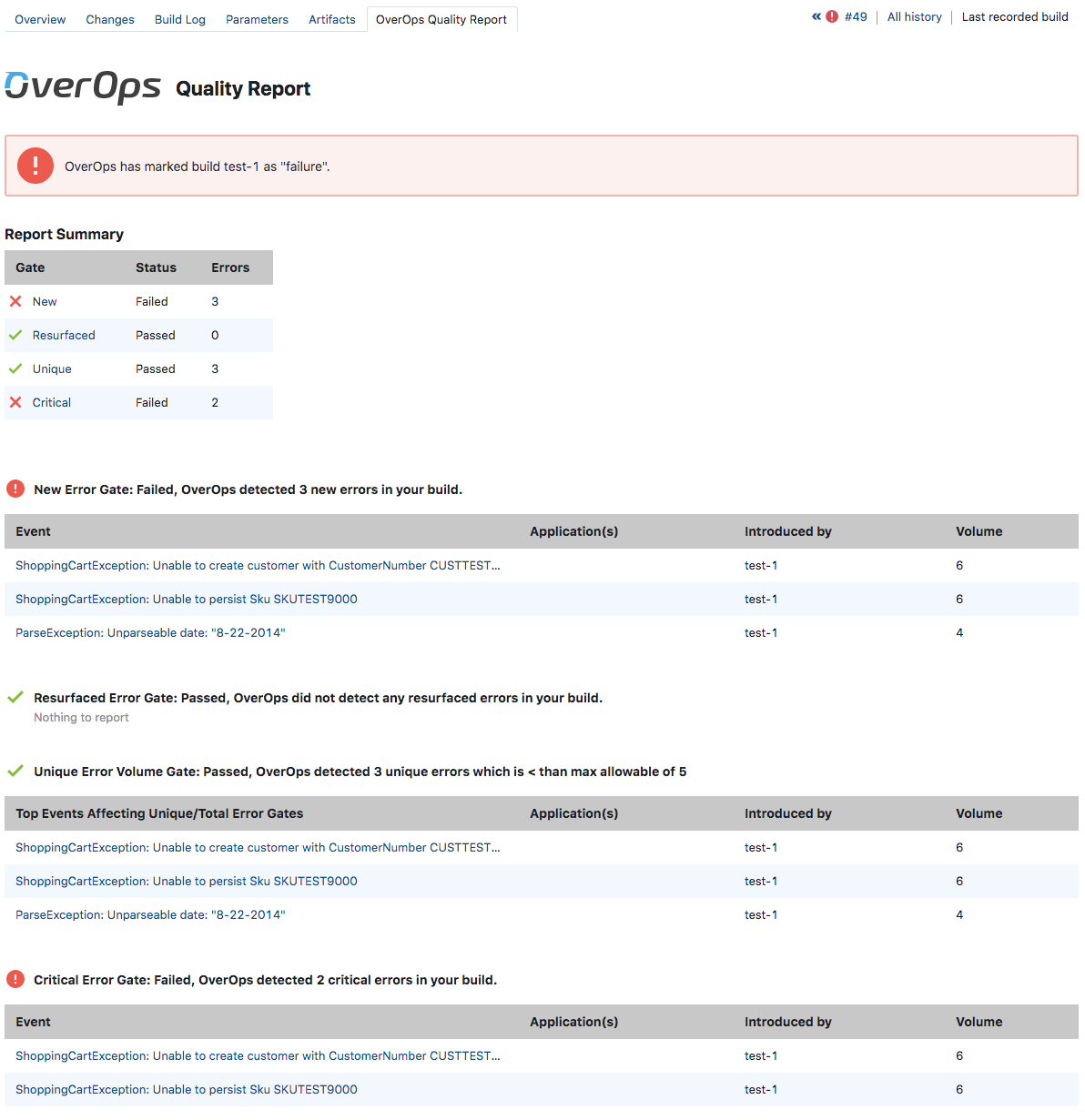1085x1120 pixels.
Task: Open CUSTTEST exception in Top Events table
Action: (258, 847)
